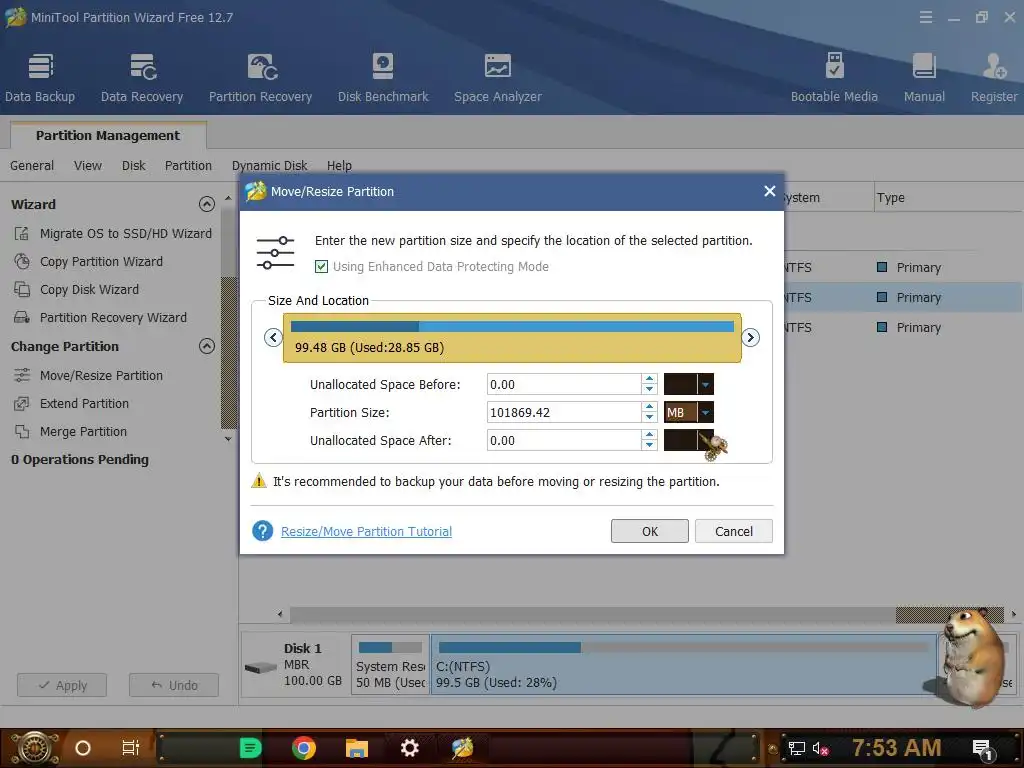Open the Disk menu
The width and height of the screenshot is (1024, 768).
[x=134, y=166]
